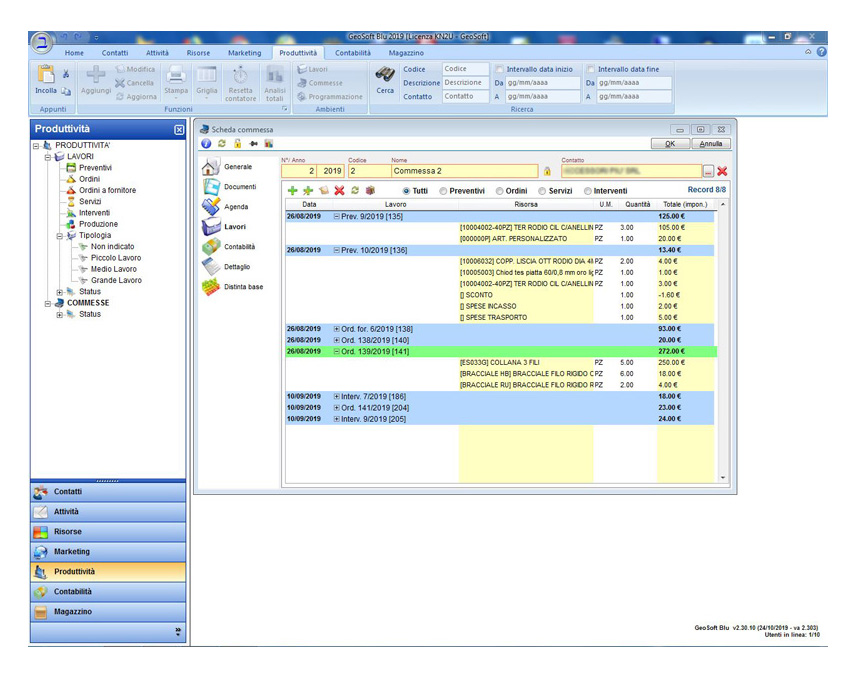The image size is (856, 678).
Task: Click the help icon in the ribbon corner
Action: click(821, 52)
